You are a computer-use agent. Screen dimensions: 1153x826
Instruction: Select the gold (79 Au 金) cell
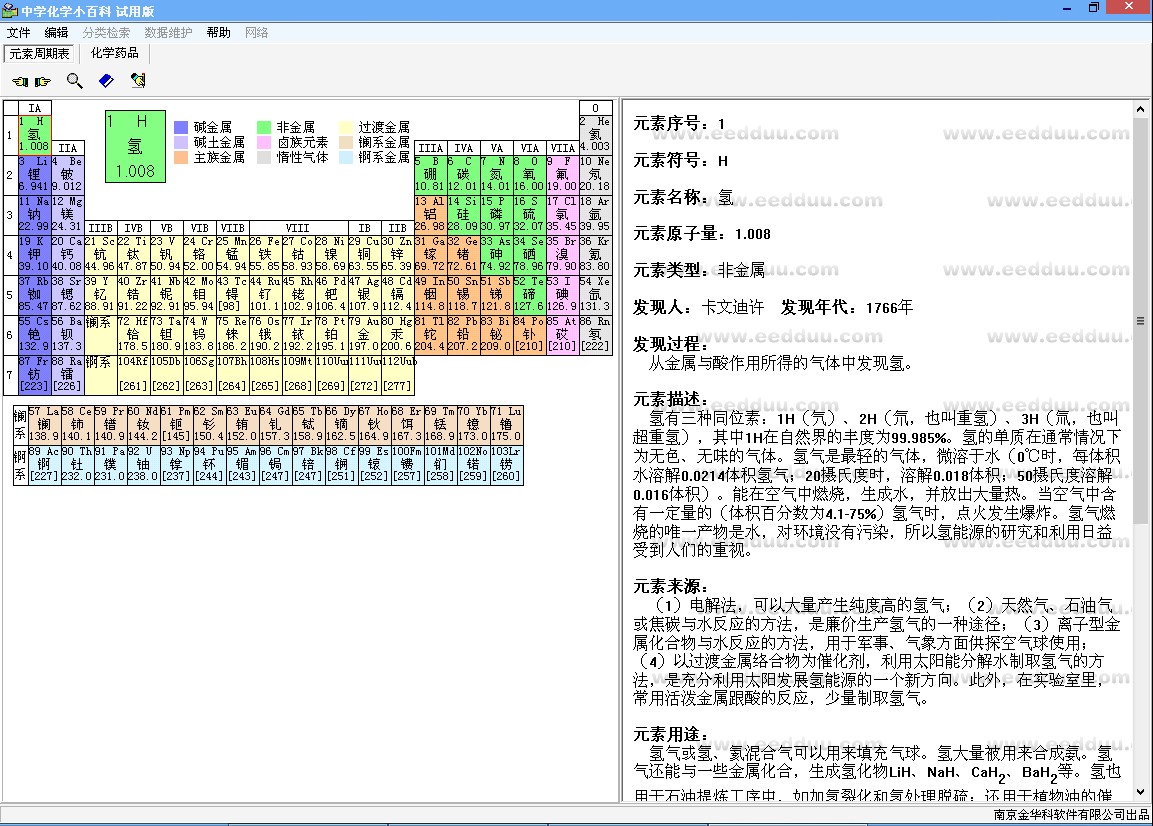[x=364, y=334]
